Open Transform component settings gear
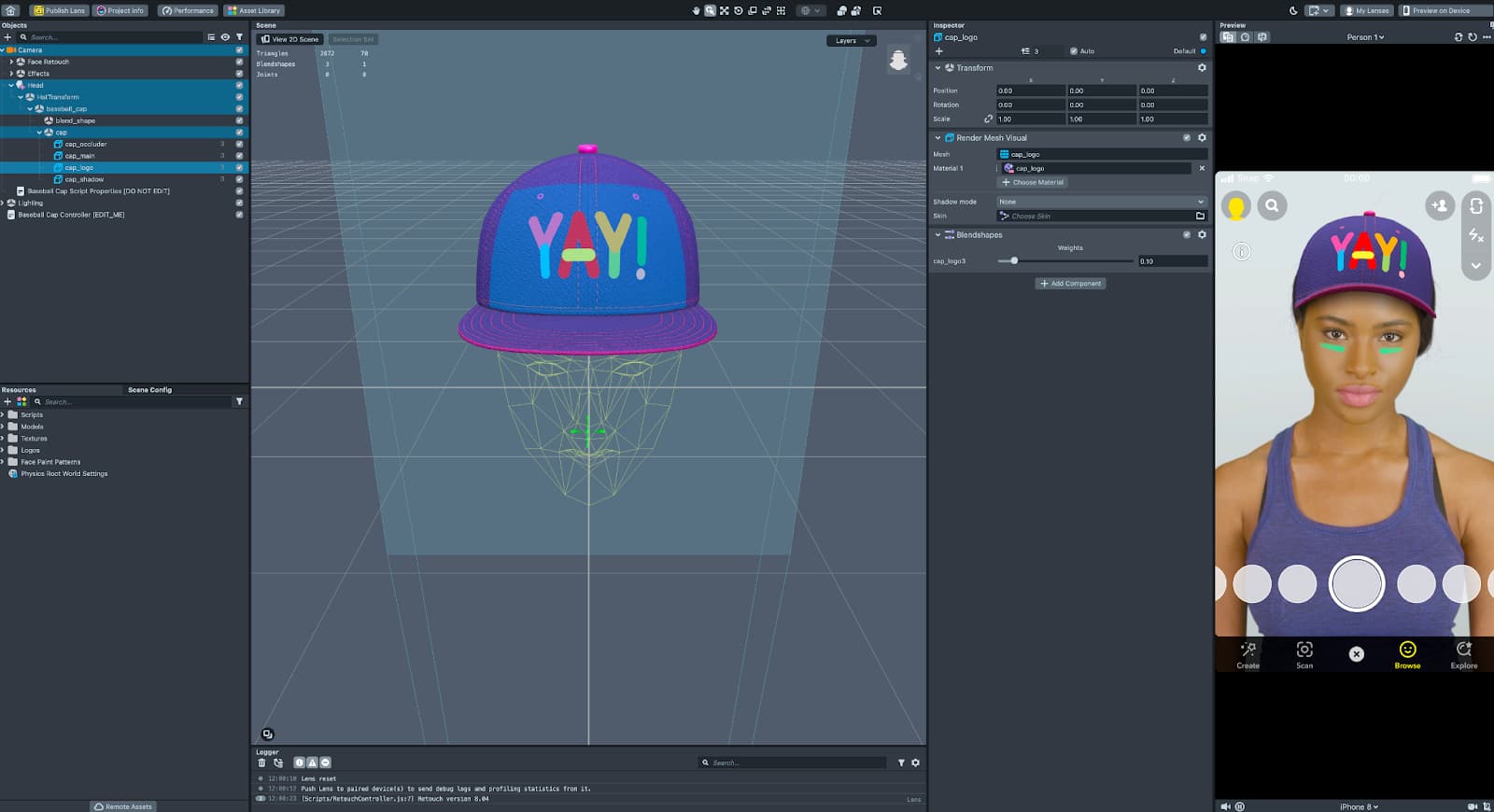The height and width of the screenshot is (812, 1494). pos(1202,67)
